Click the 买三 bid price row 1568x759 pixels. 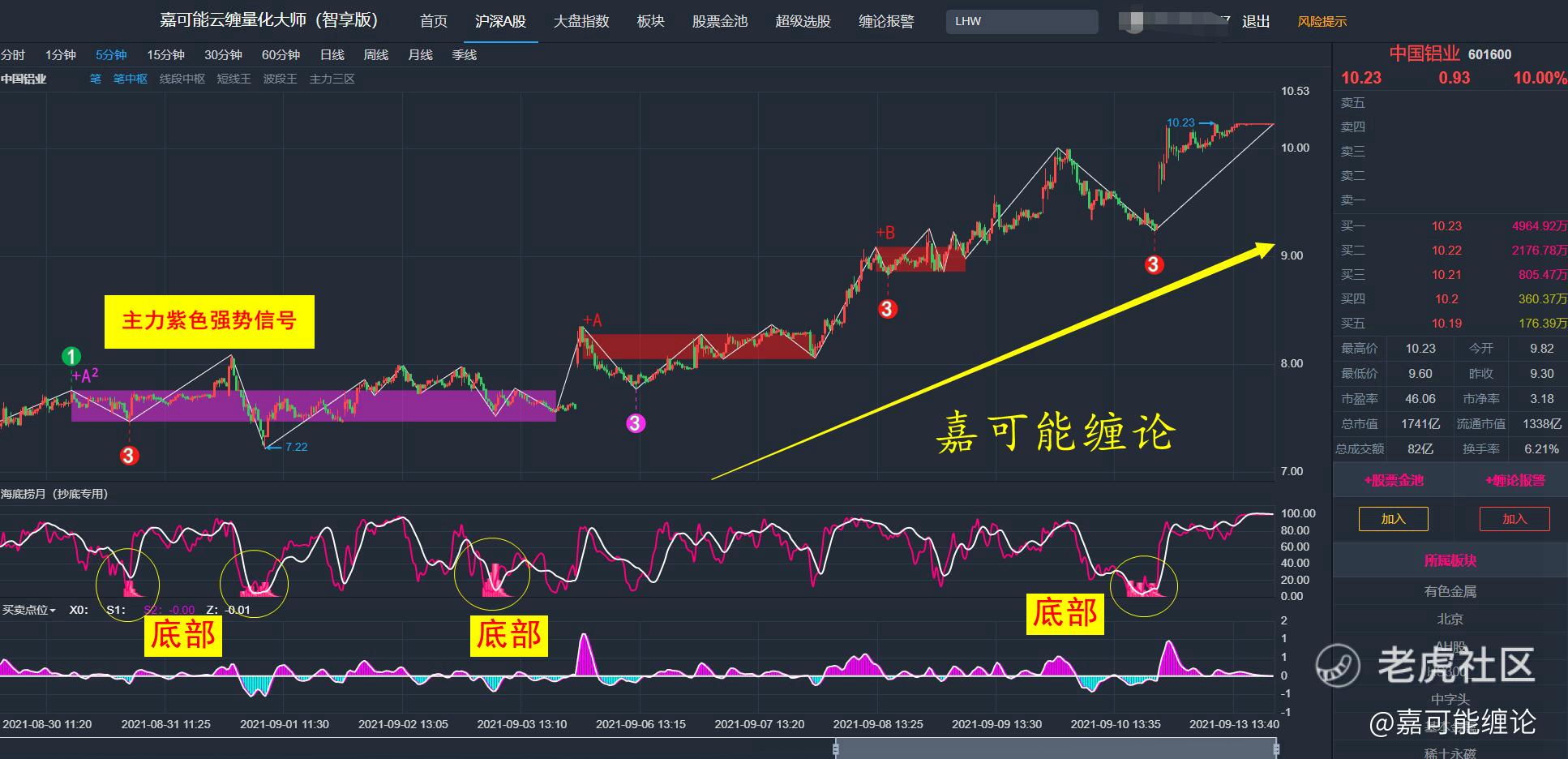1450,275
